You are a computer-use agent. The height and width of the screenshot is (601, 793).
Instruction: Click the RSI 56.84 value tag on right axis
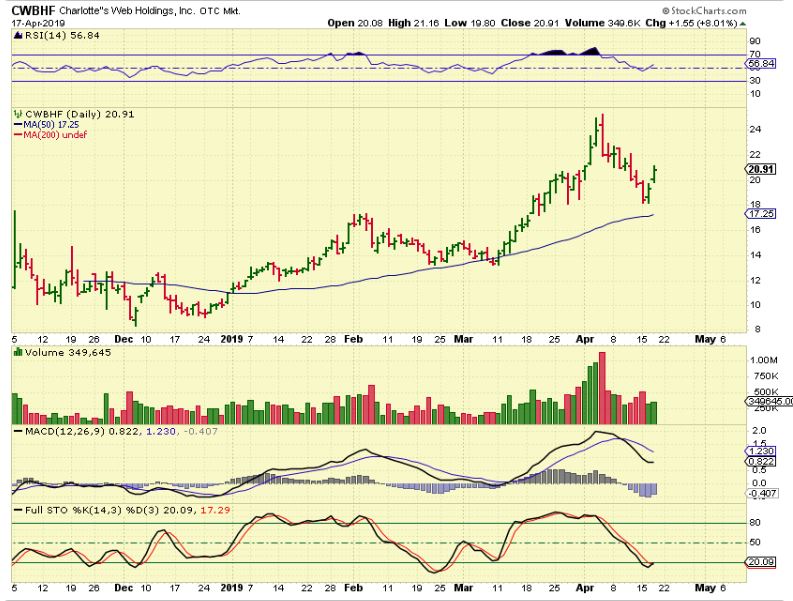point(761,64)
